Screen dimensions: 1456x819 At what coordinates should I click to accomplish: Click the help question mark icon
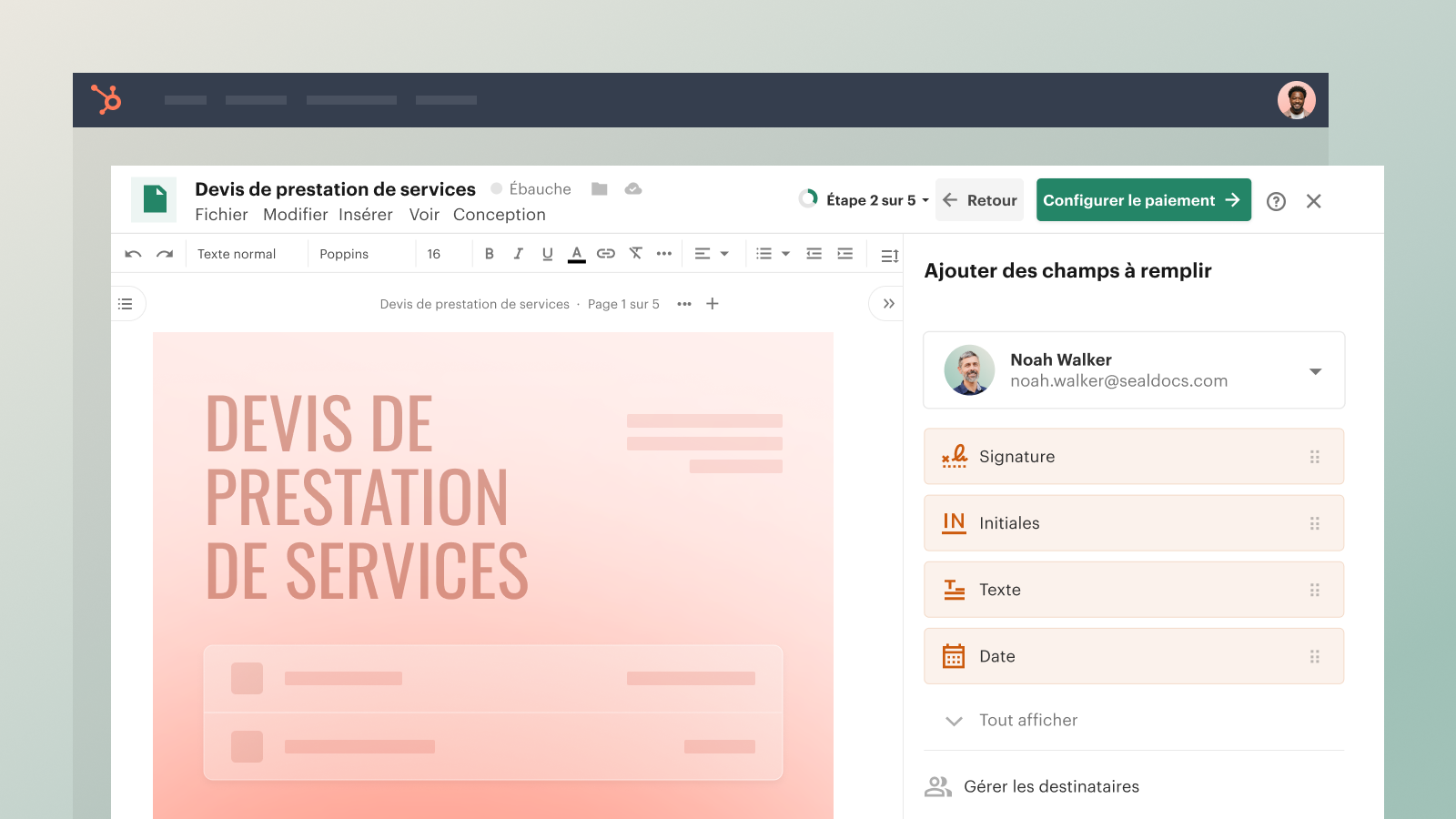pyautogui.click(x=1276, y=201)
